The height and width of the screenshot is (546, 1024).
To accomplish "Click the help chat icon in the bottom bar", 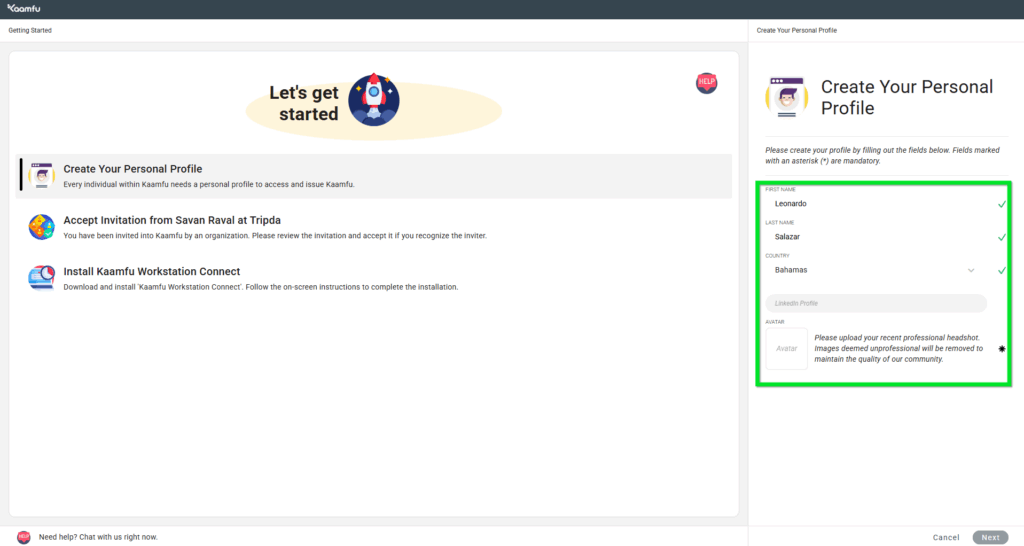I will (x=24, y=537).
